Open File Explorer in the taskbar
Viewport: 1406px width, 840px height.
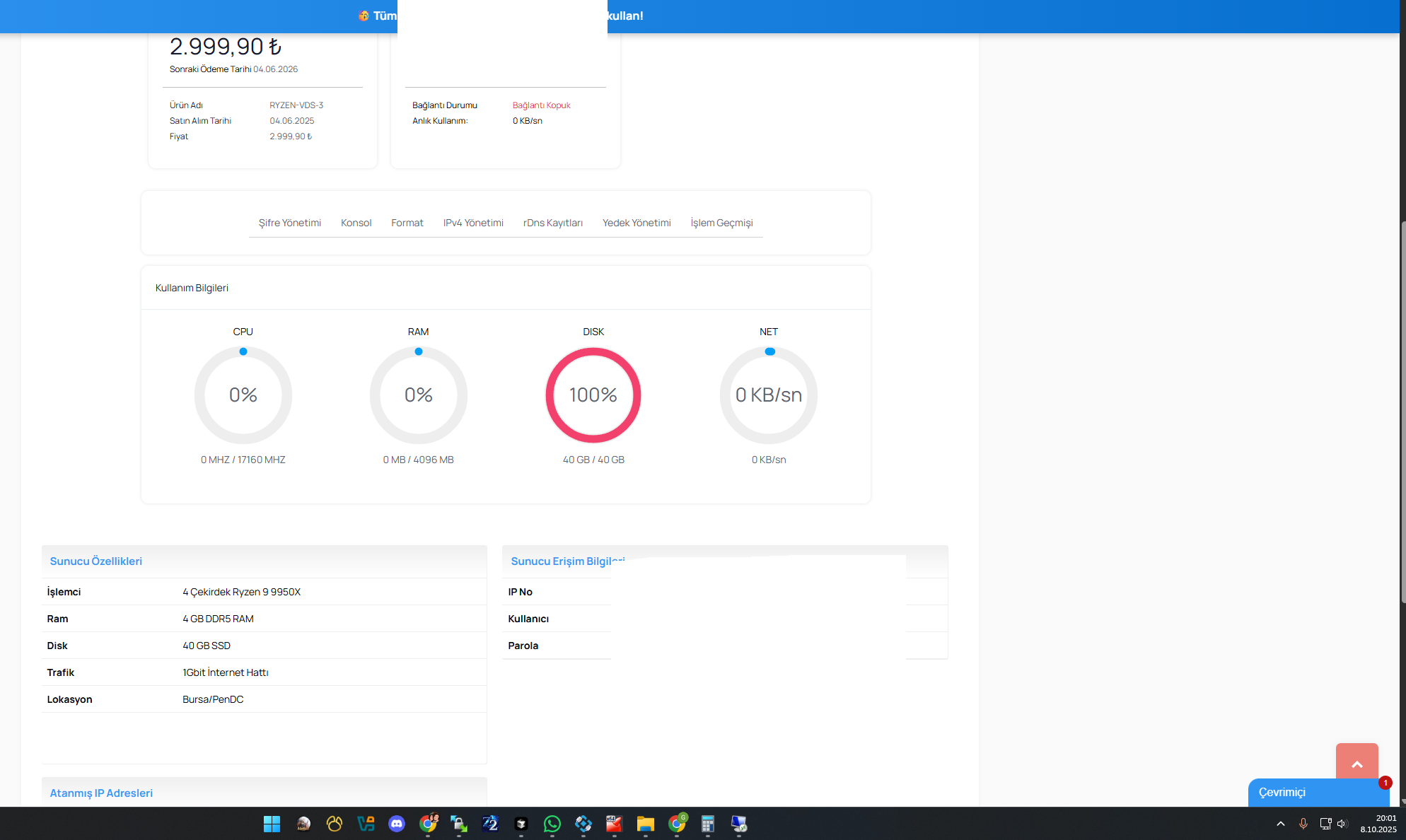pyautogui.click(x=646, y=824)
